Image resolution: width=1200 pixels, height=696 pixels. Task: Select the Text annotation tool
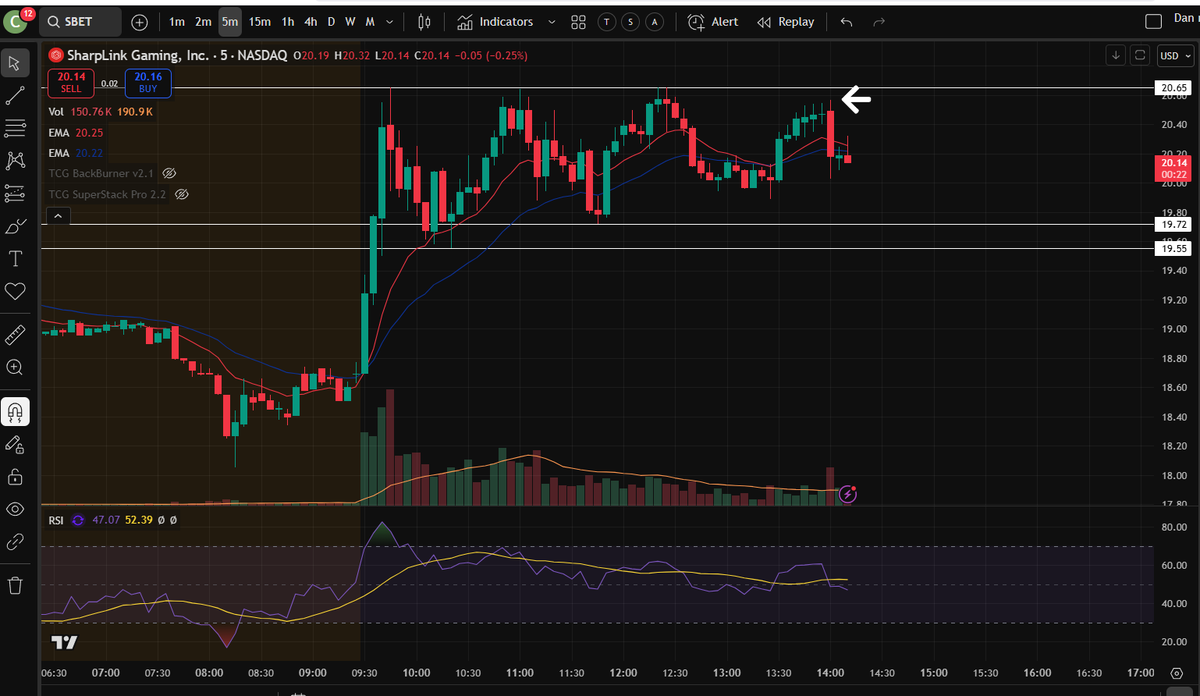click(15, 259)
